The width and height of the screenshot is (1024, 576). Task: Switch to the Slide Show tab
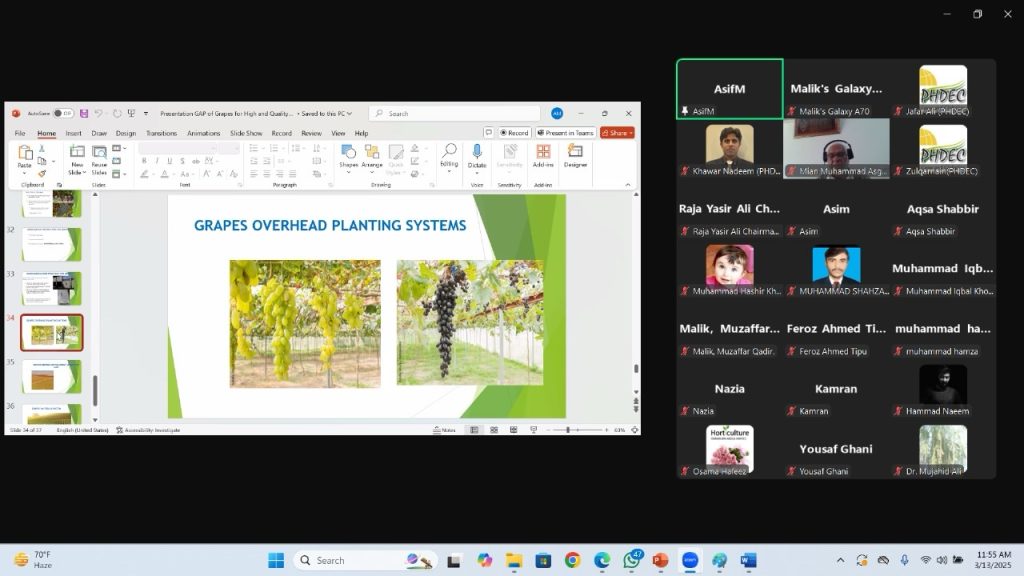(x=246, y=133)
